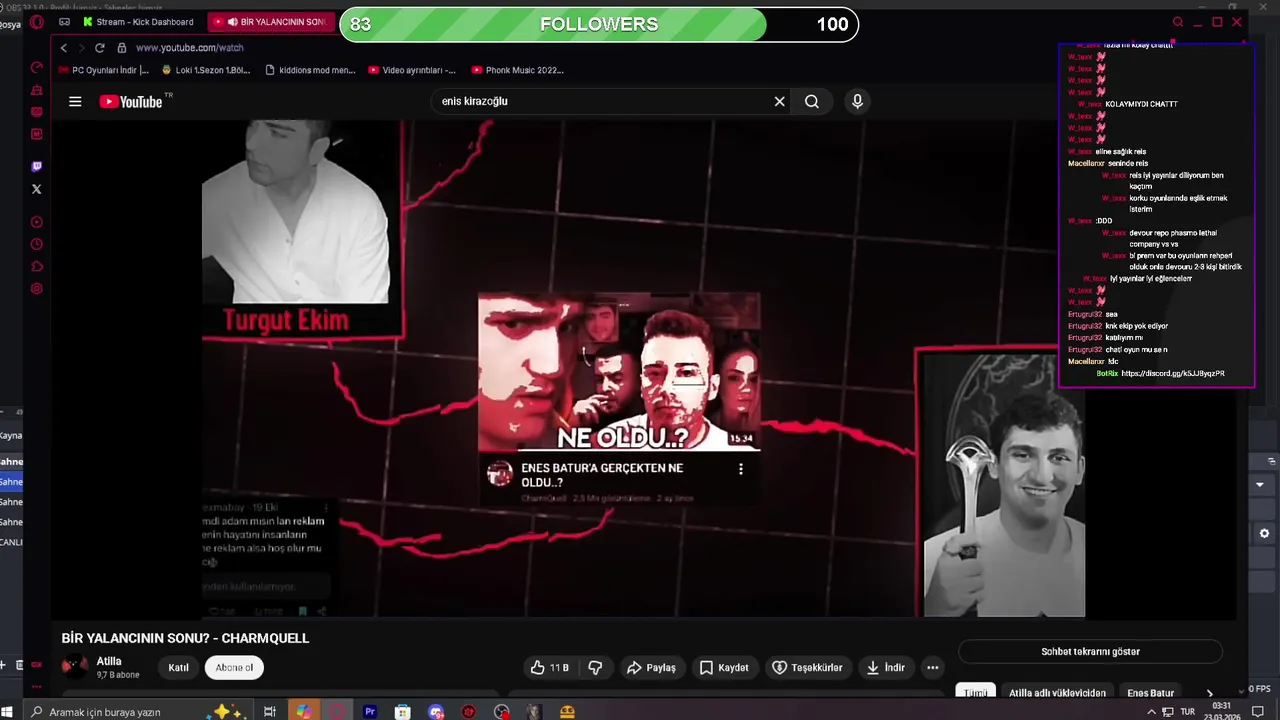Subscribe with Abone ol button

click(x=234, y=667)
